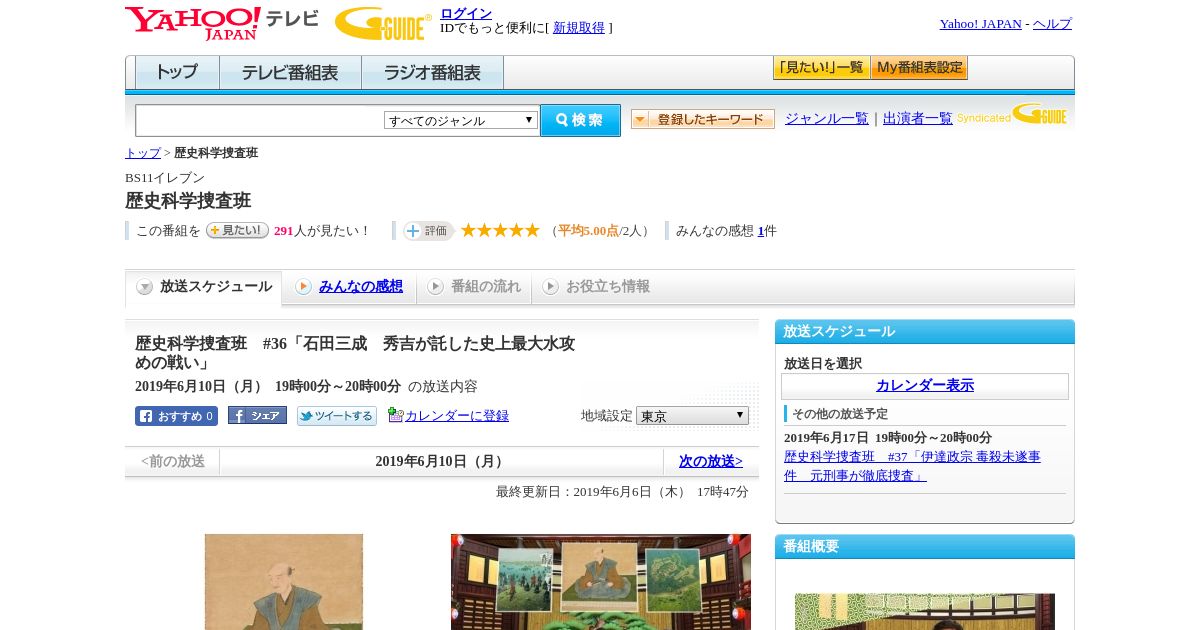Open the #37 伊達政宗 毒殺未遂事件 link
Viewport: 1200px width, 630px height.
tap(912, 466)
